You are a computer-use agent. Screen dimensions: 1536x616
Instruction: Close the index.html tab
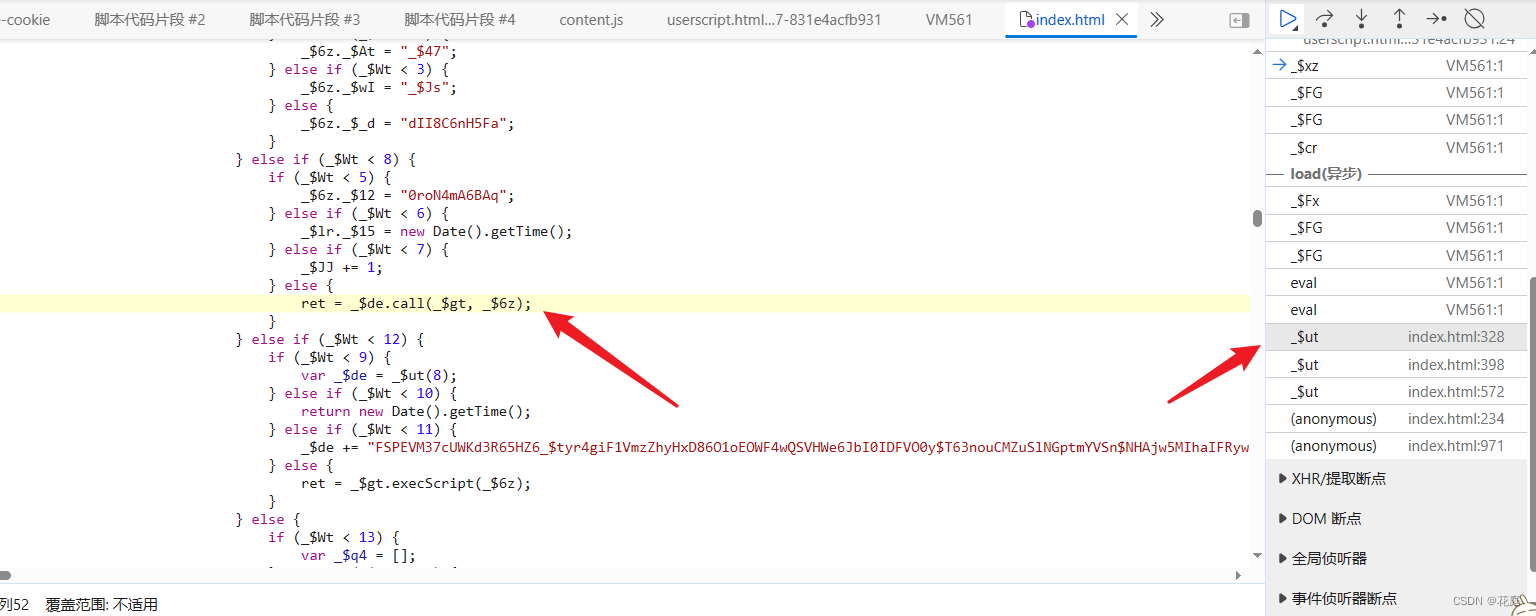[x=1122, y=19]
